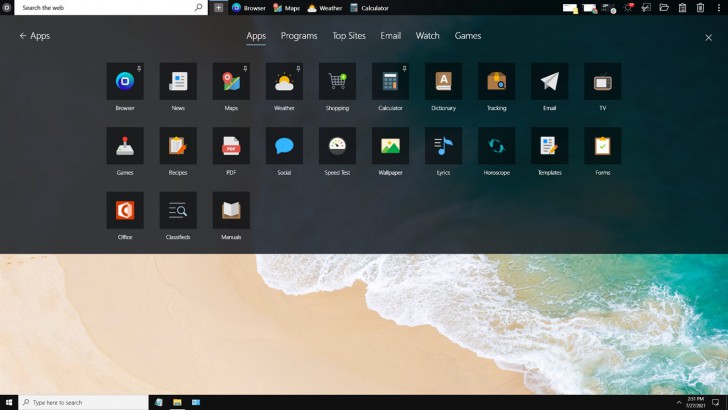
Task: Open the Wallpaper app
Action: 390,146
